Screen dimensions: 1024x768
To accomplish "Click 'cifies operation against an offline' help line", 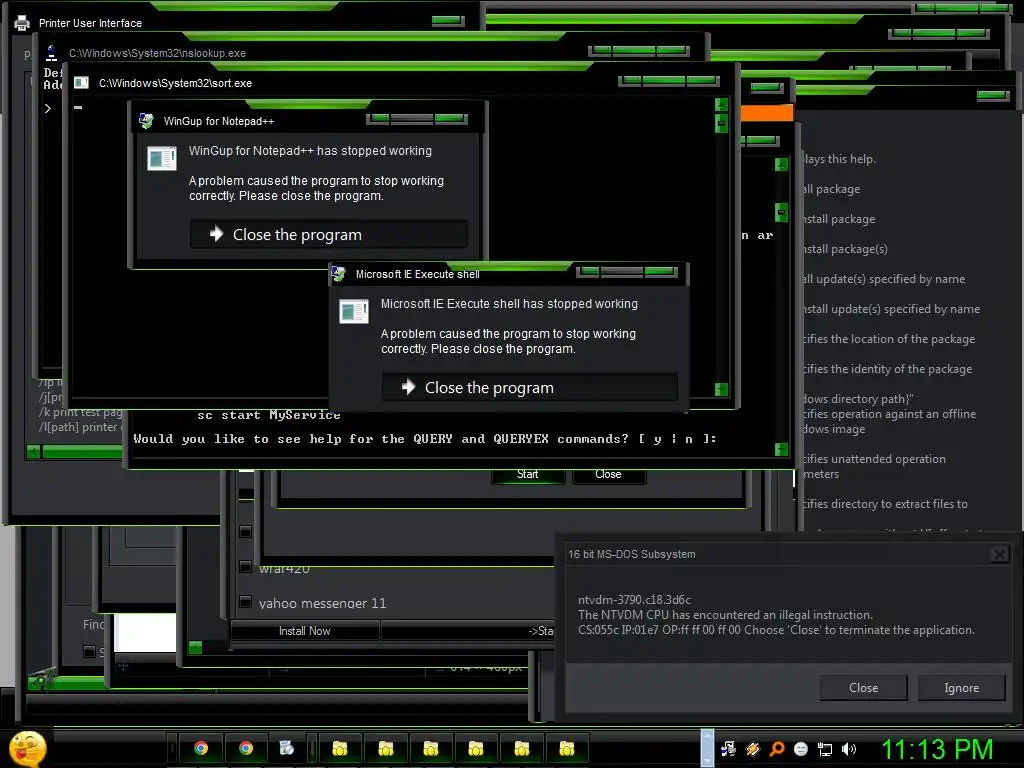I will click(x=889, y=414).
